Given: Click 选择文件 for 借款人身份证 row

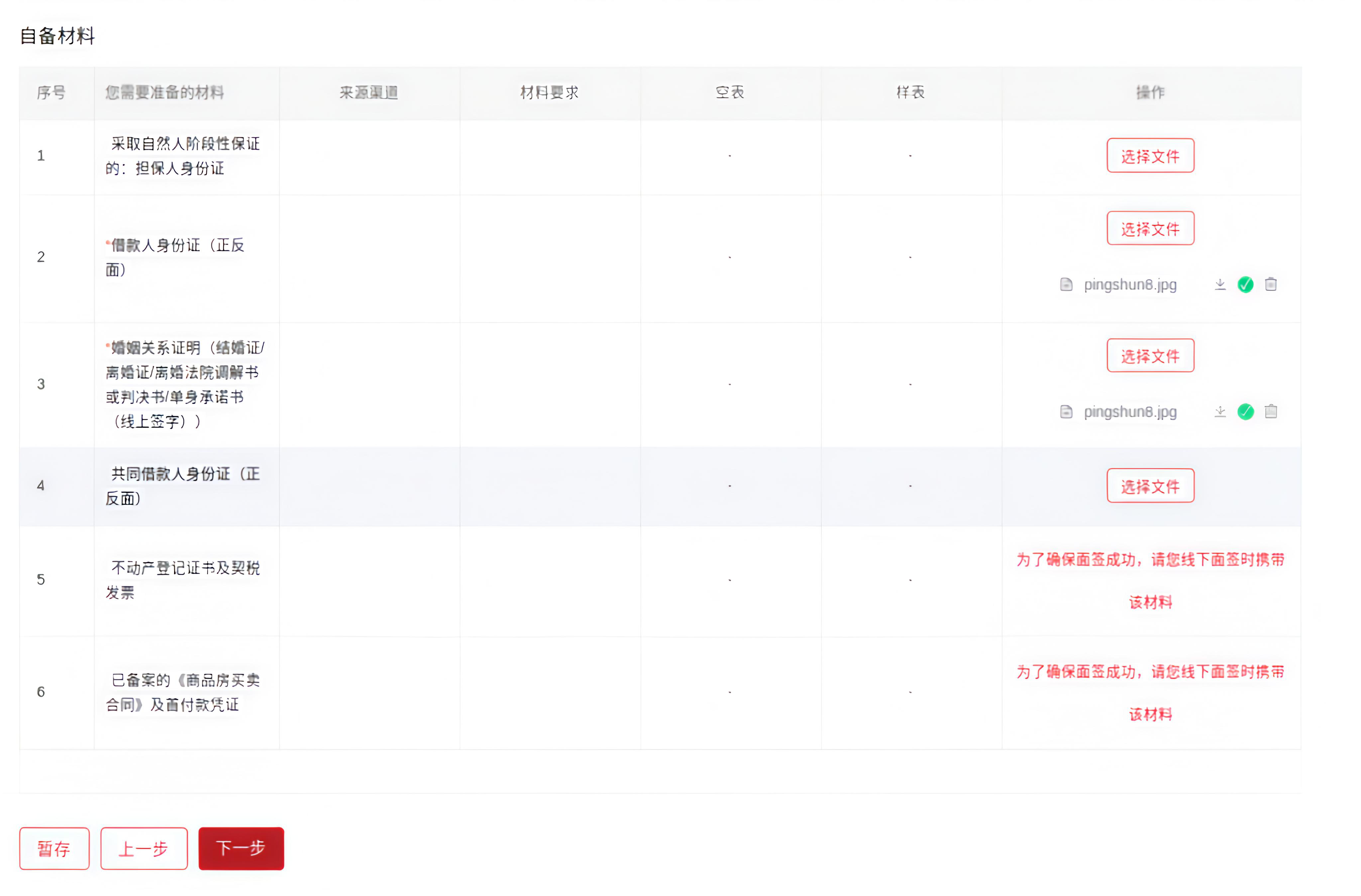Looking at the screenshot, I should (x=1150, y=228).
